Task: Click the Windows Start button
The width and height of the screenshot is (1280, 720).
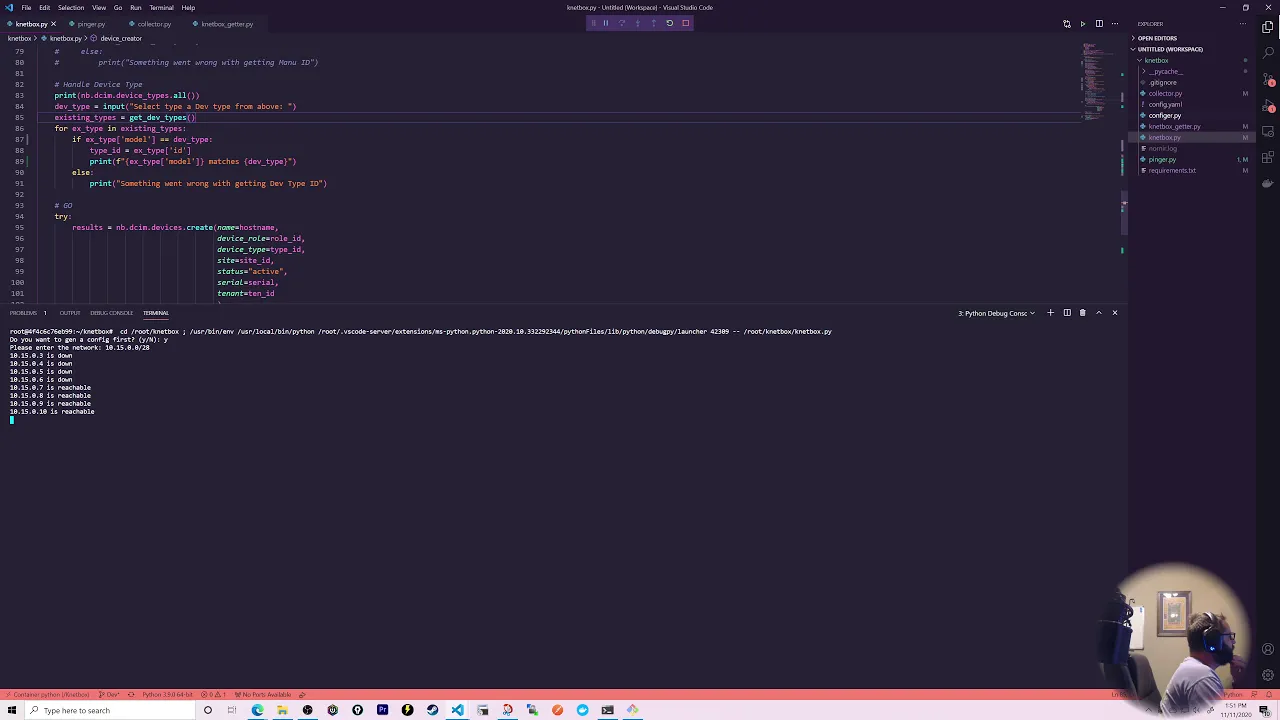Action: click(12, 710)
